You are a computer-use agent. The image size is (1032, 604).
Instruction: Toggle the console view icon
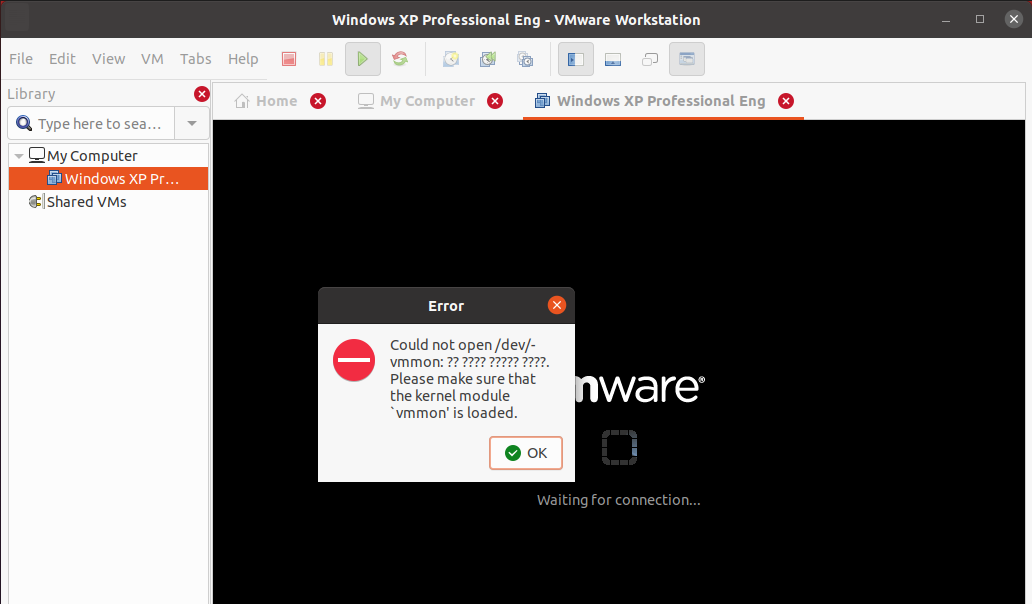click(686, 59)
